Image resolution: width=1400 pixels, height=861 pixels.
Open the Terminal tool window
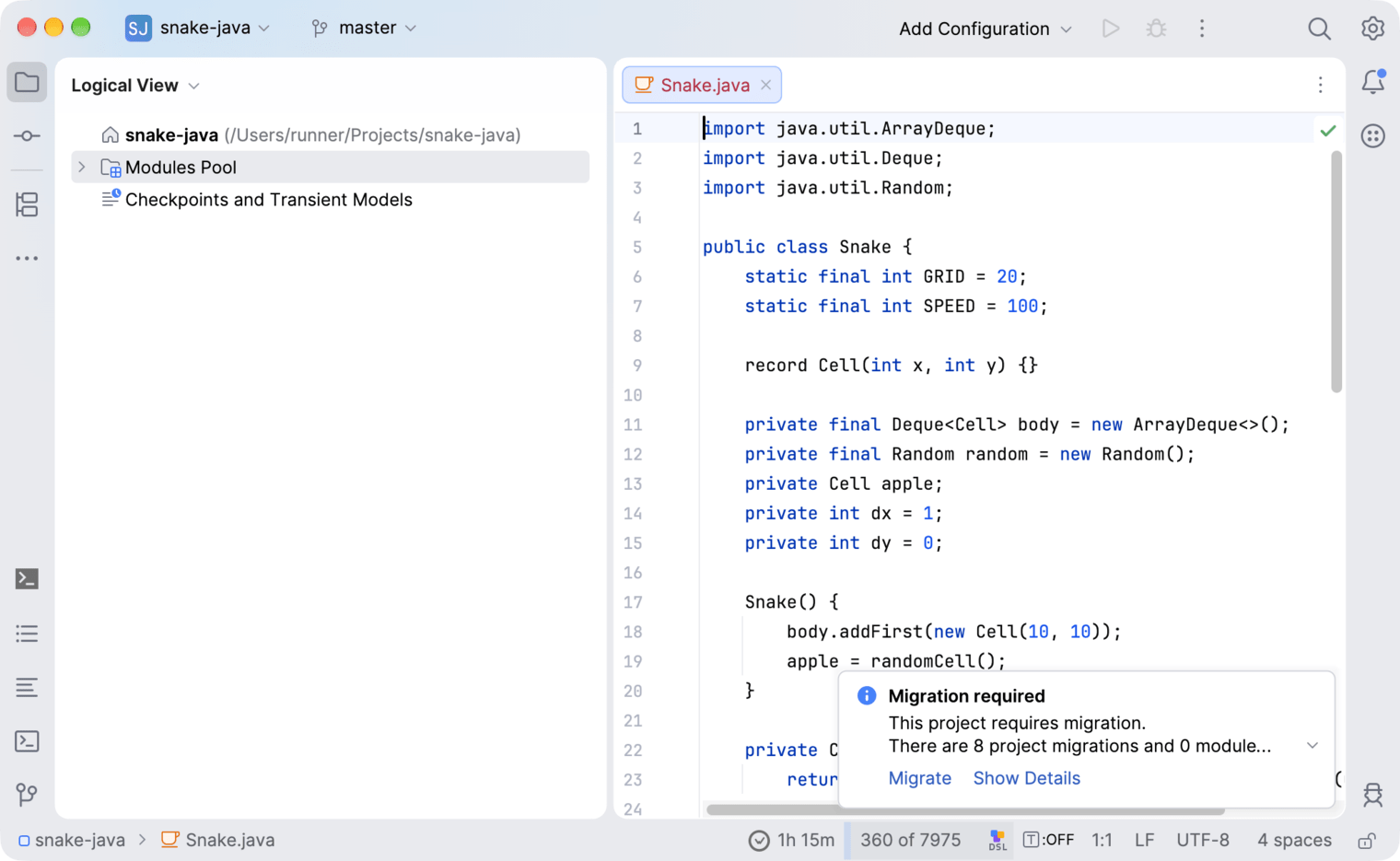[x=27, y=579]
